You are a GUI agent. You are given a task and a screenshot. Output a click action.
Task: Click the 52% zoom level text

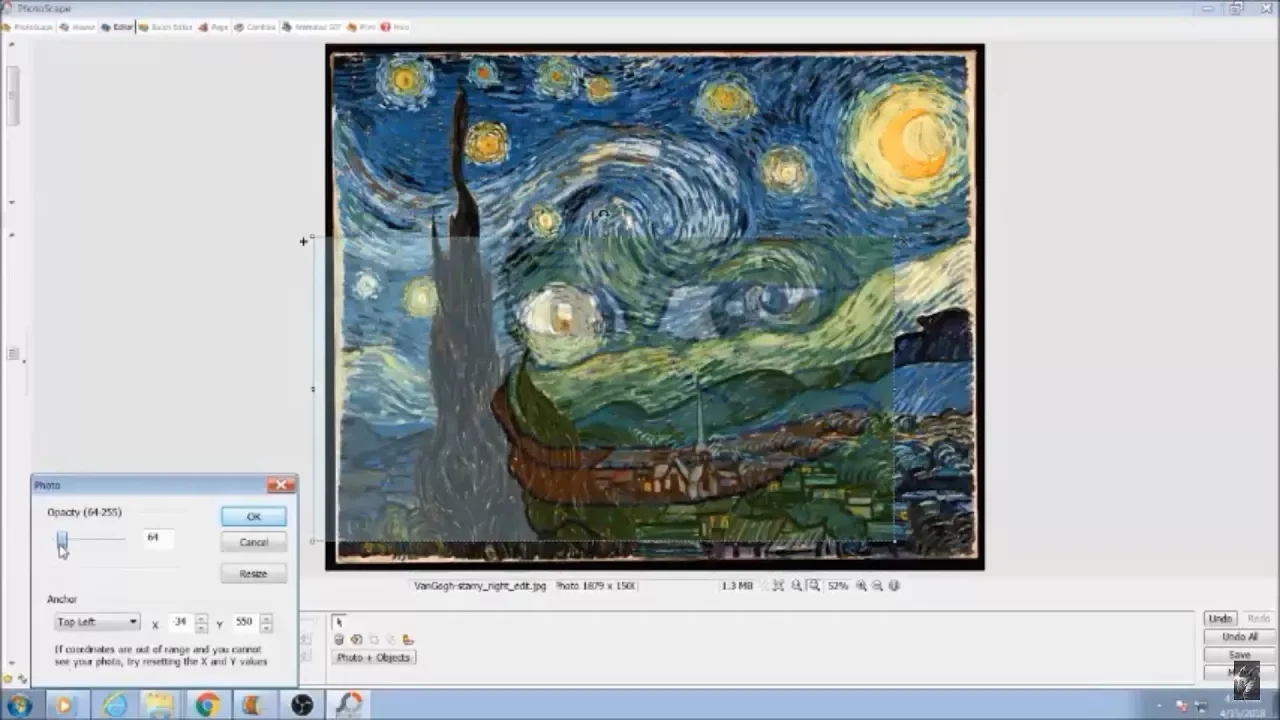[838, 586]
